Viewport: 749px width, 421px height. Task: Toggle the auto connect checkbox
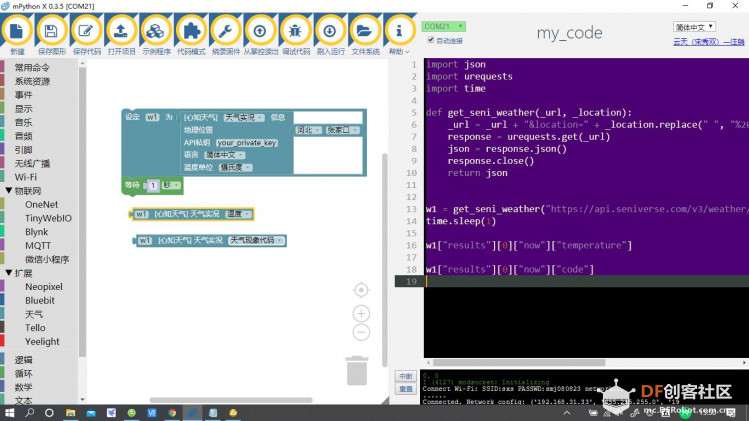point(431,40)
